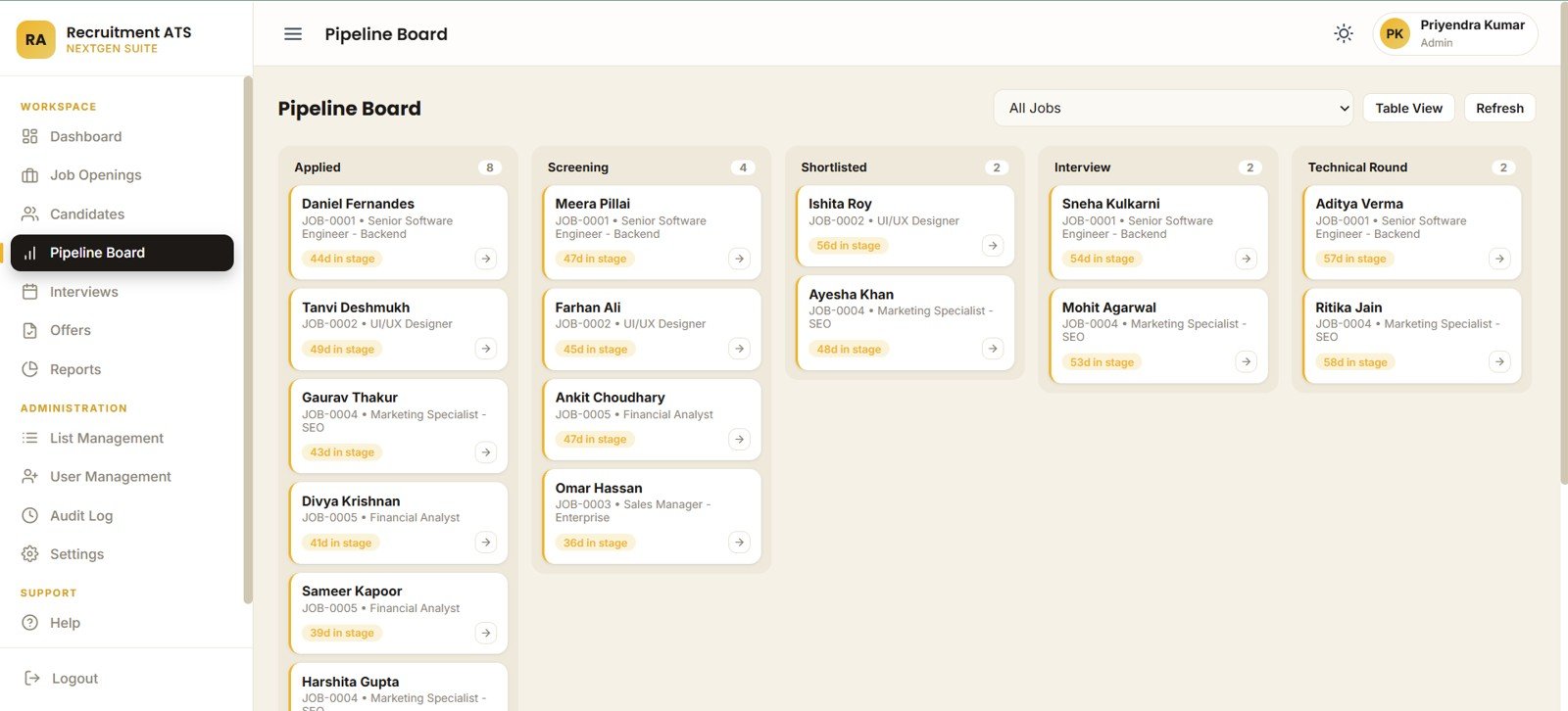Click Sameer Kapoor's arrow icon
The height and width of the screenshot is (711, 1568).
[x=486, y=633]
